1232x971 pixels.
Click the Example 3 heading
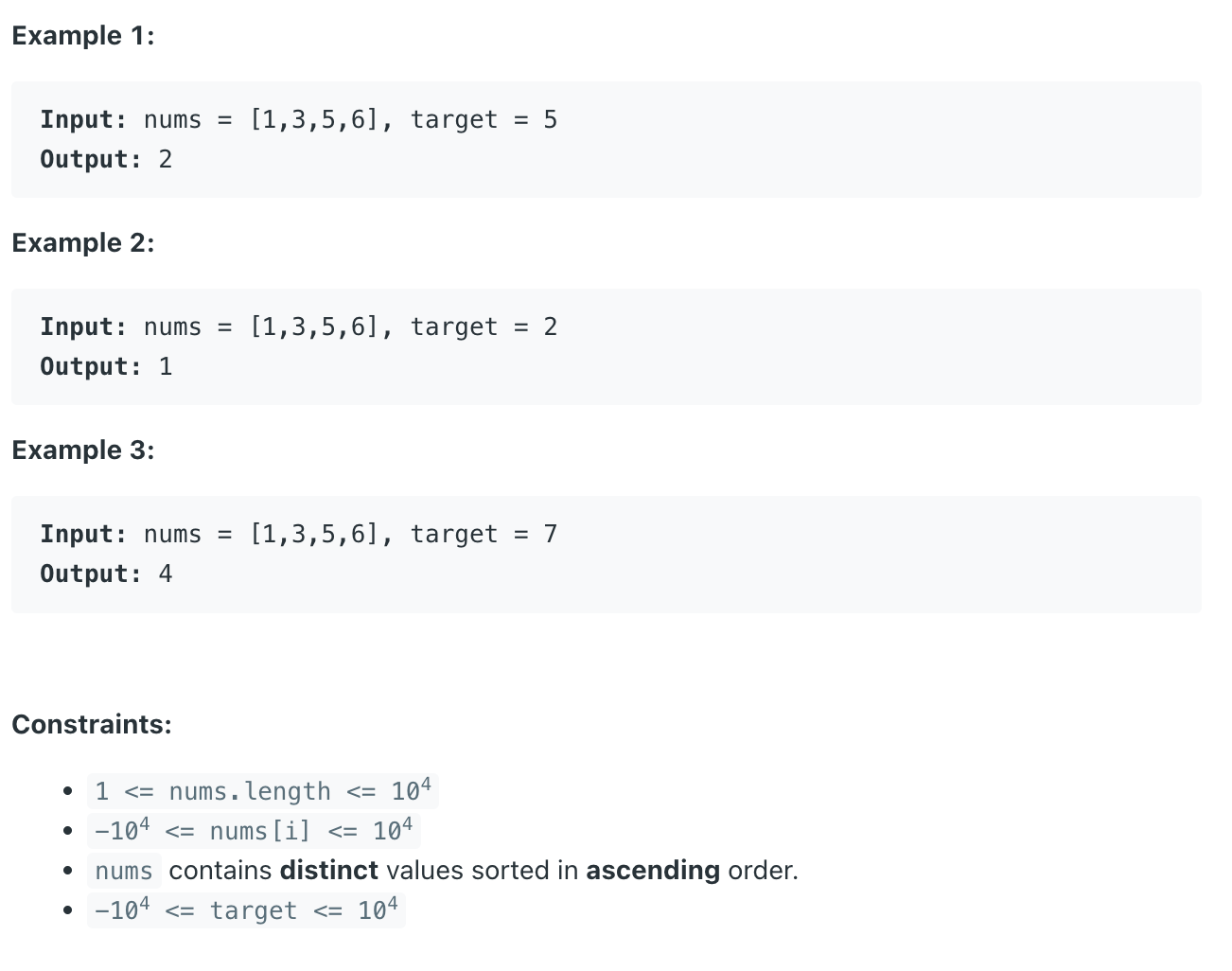point(83,450)
